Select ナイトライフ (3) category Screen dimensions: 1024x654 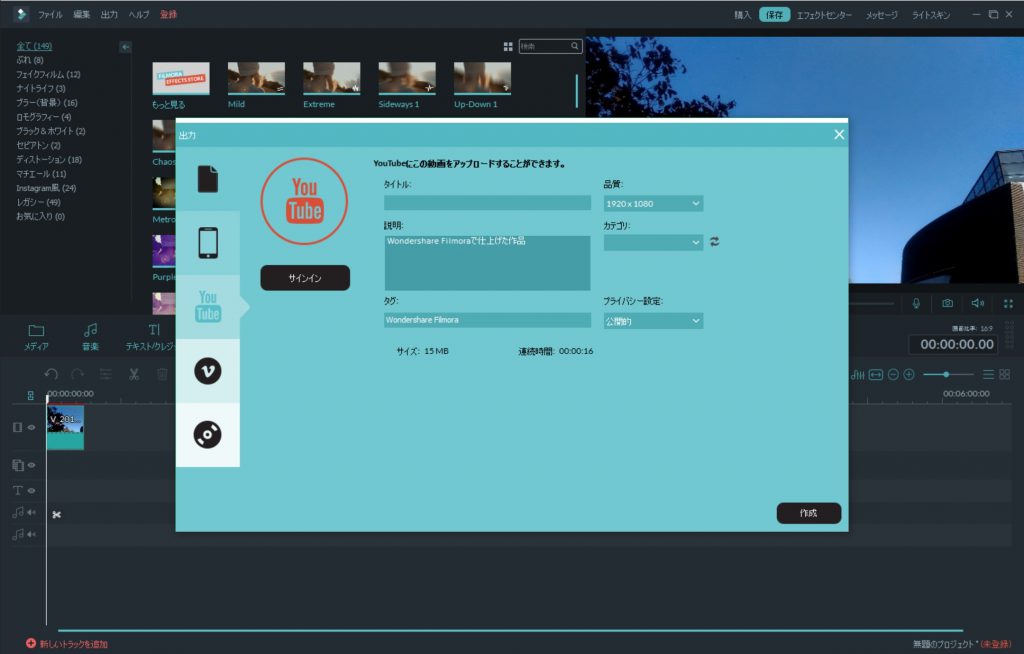coord(40,88)
